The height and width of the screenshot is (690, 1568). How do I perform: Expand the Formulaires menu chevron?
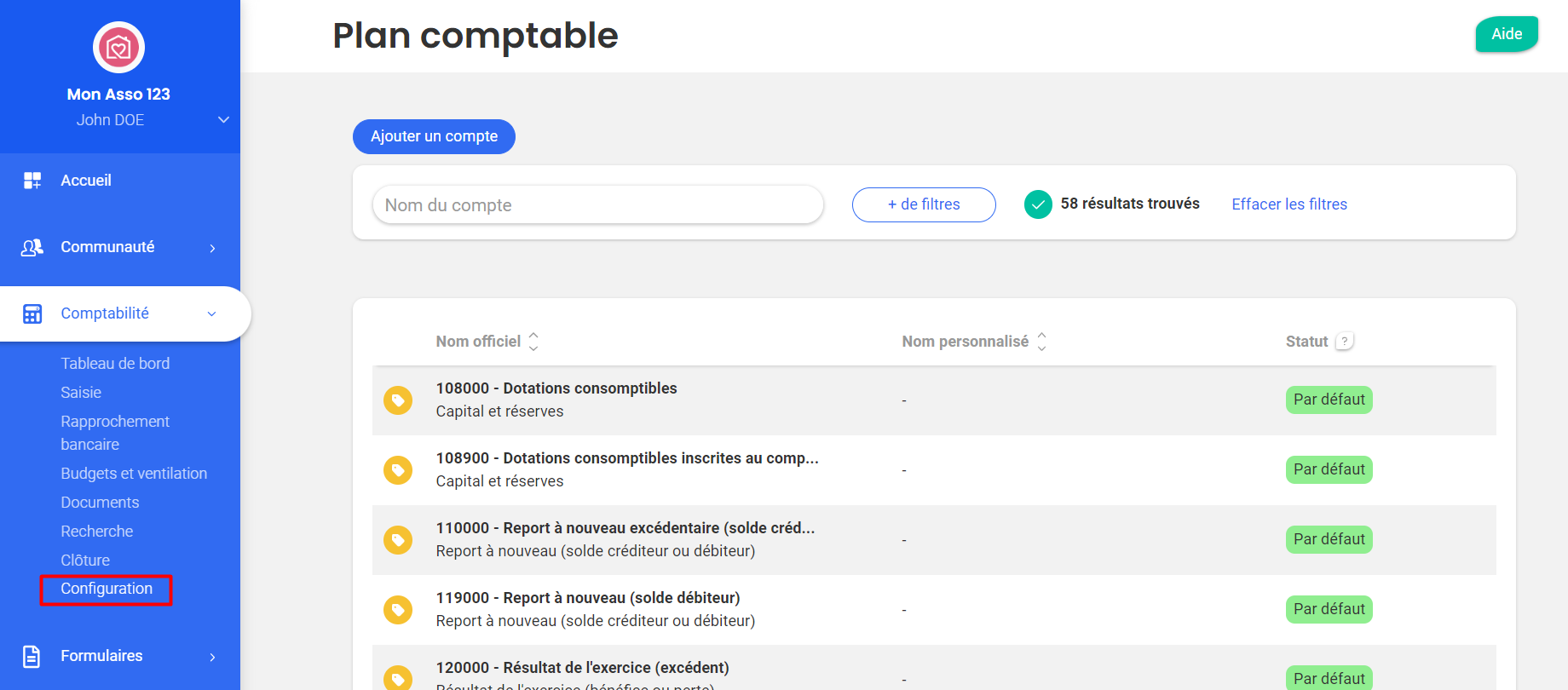(212, 657)
